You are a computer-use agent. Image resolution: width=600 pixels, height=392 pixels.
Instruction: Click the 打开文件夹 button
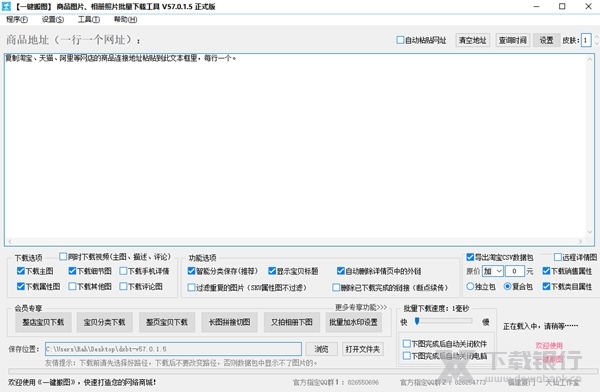click(x=362, y=349)
